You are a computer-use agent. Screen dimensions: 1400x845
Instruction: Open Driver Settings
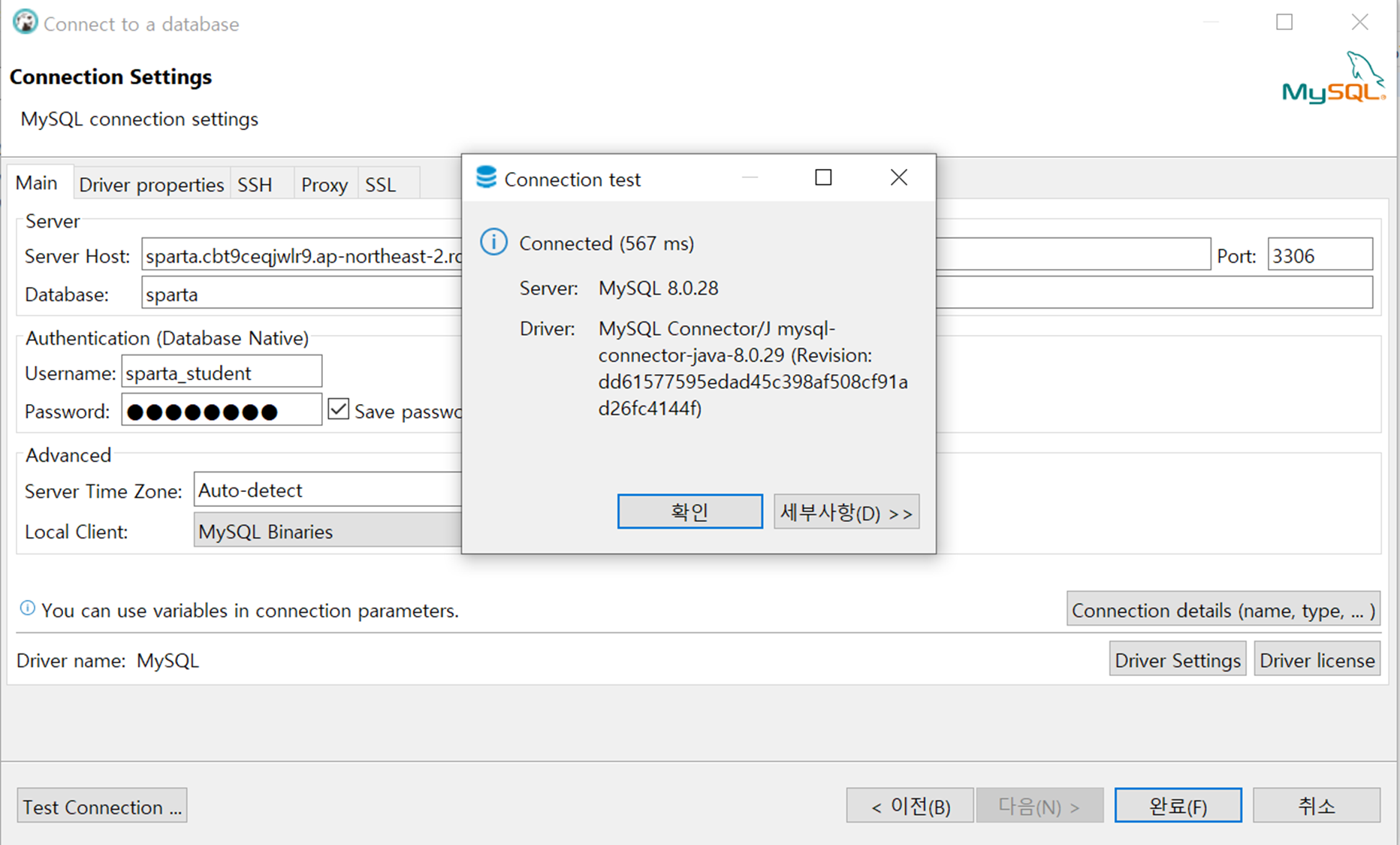coord(1178,659)
